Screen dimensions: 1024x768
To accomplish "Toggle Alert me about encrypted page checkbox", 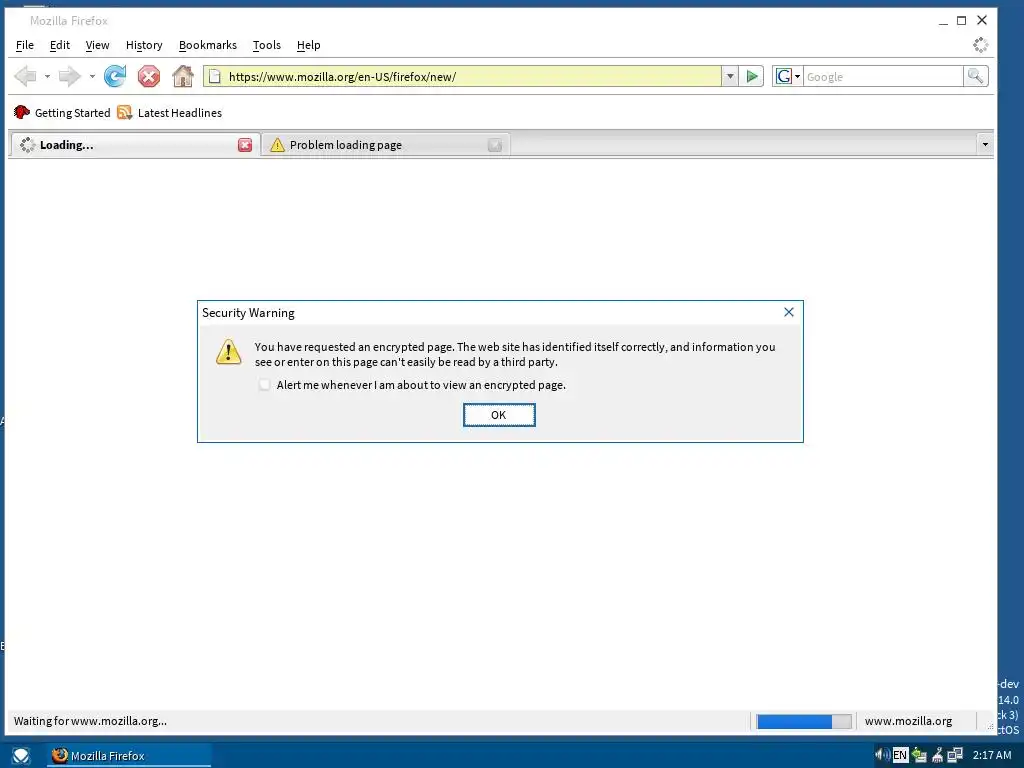I will pyautogui.click(x=264, y=385).
